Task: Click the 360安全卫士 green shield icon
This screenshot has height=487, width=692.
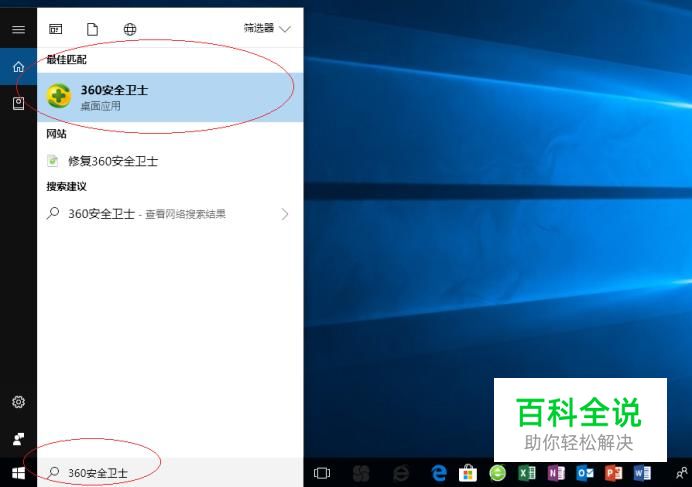Action: 59,96
